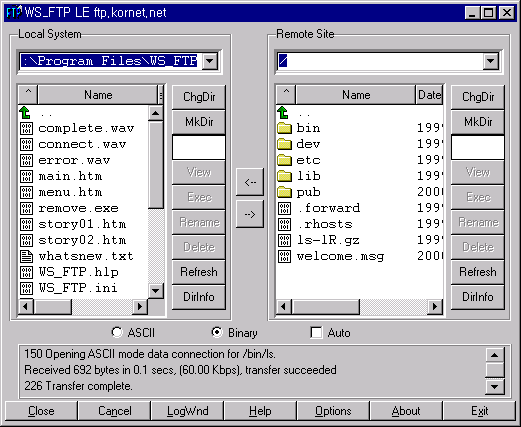521x427 pixels.
Task: Click the file icon beside welcome.msg
Action: coord(284,256)
